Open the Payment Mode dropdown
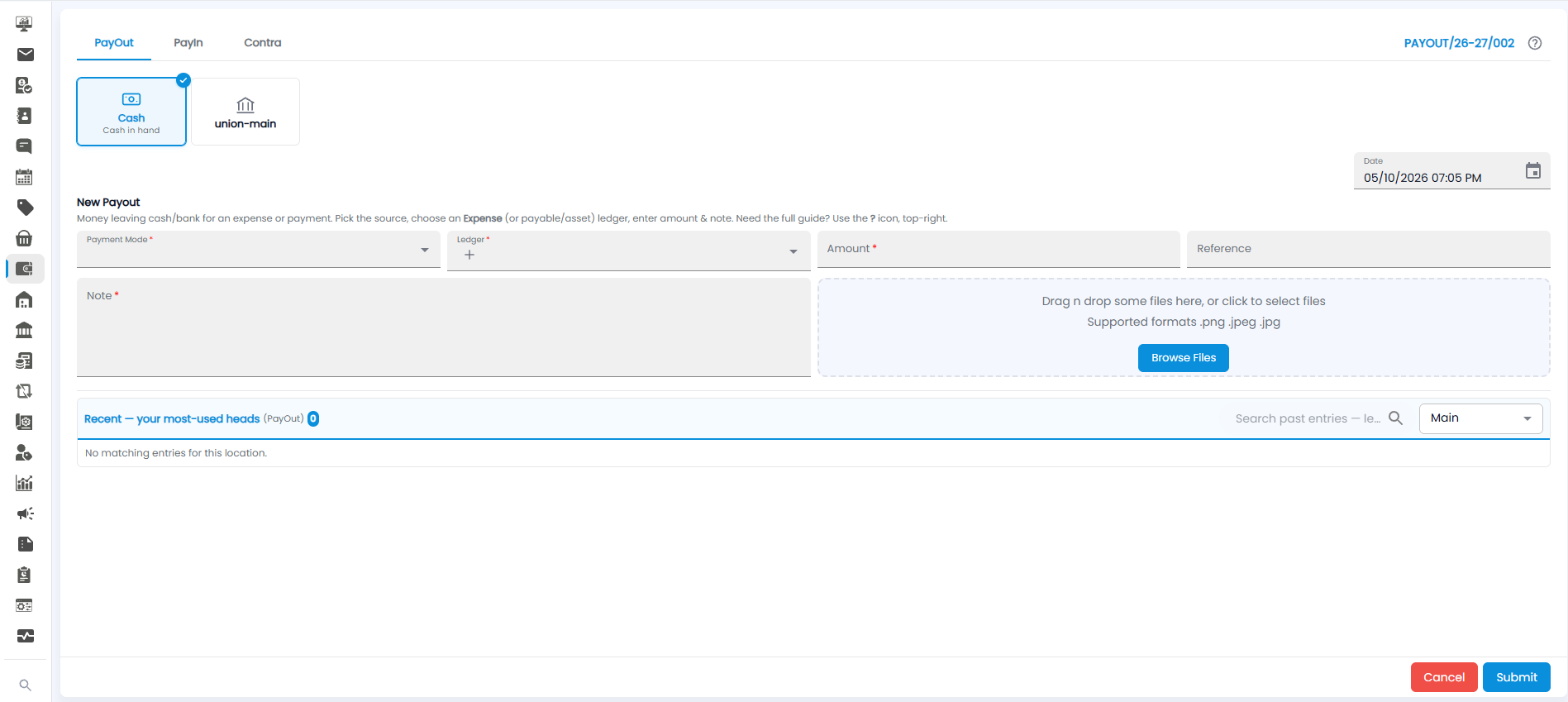This screenshot has height=702, width=1568. click(x=259, y=249)
